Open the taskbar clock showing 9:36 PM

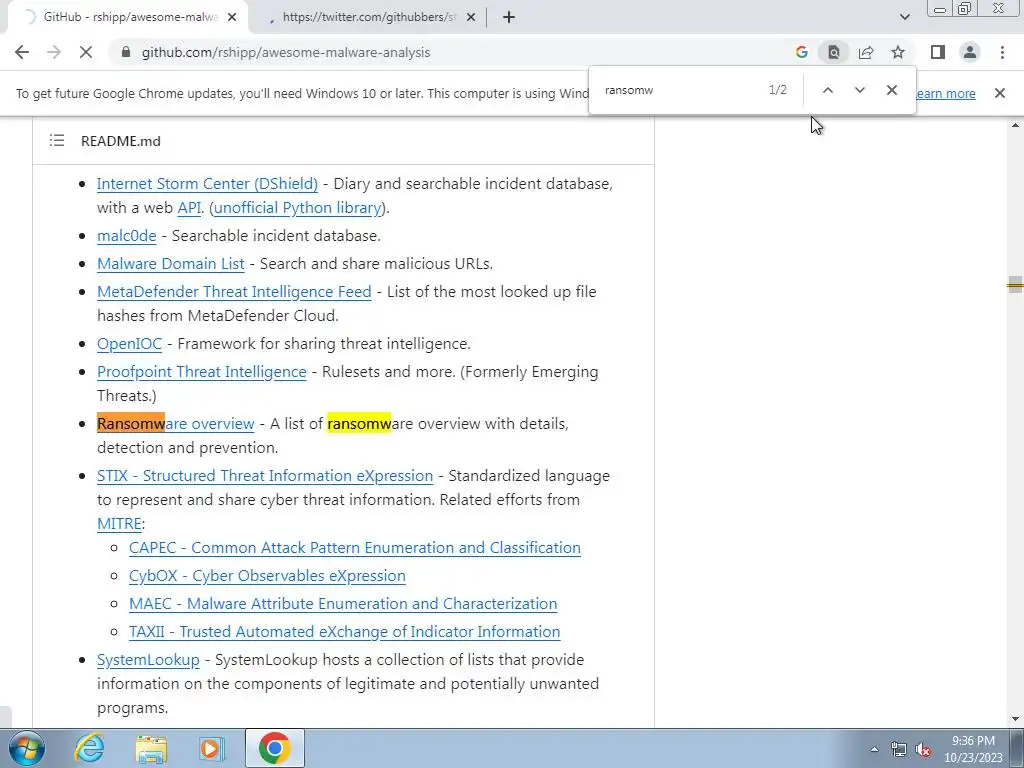[973, 749]
